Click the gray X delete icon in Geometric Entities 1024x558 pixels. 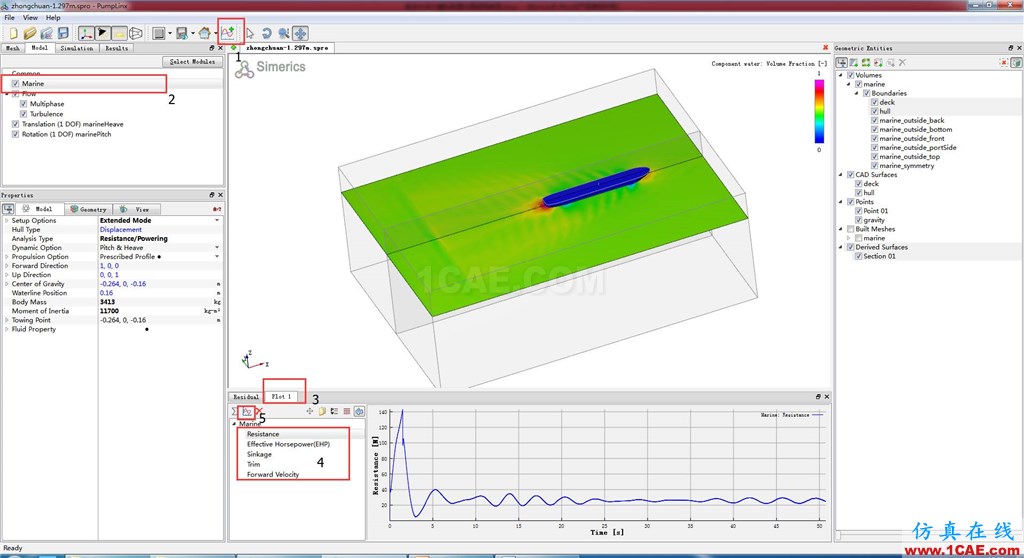902,62
